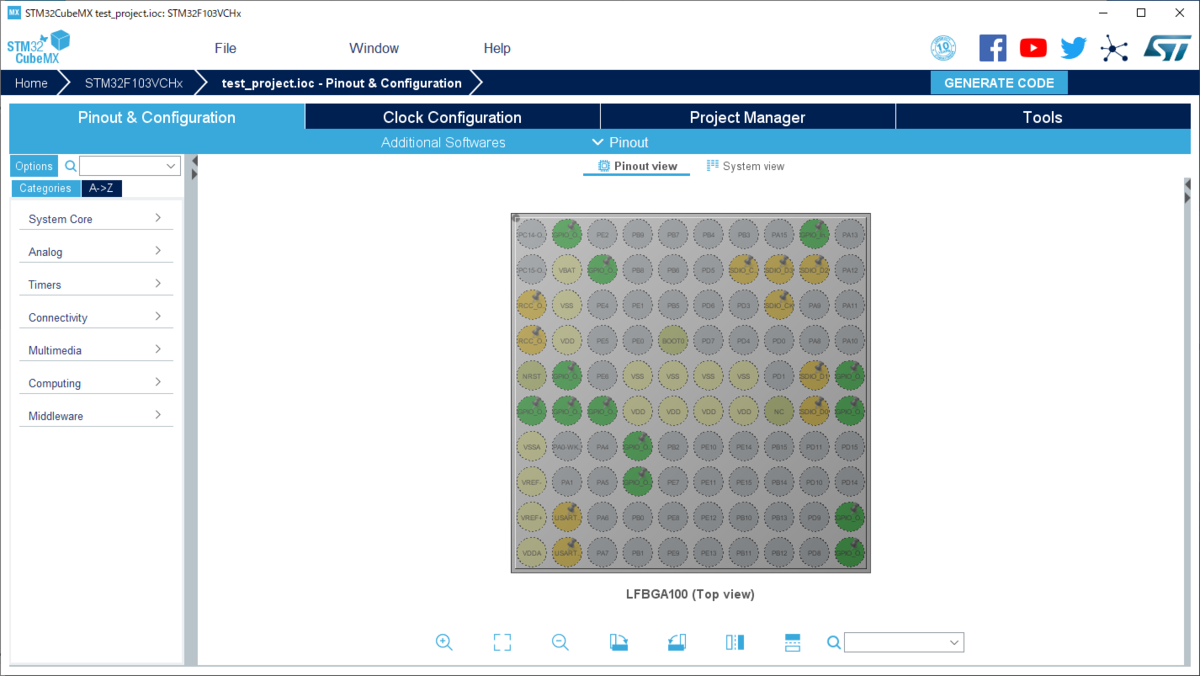Click the pin search magnifier icon
This screenshot has width=1200, height=676.
tap(833, 642)
